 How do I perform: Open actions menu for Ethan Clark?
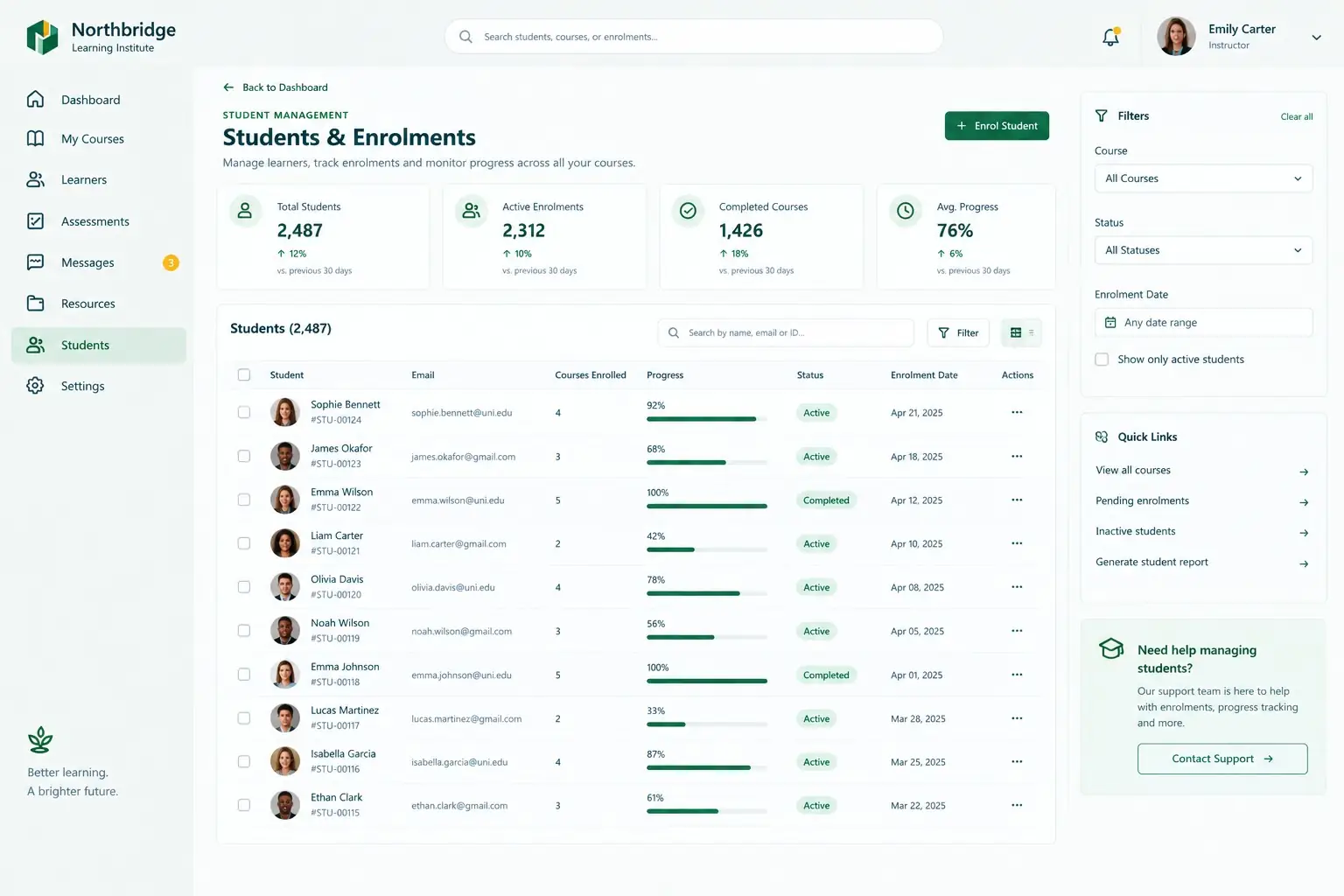click(1017, 805)
